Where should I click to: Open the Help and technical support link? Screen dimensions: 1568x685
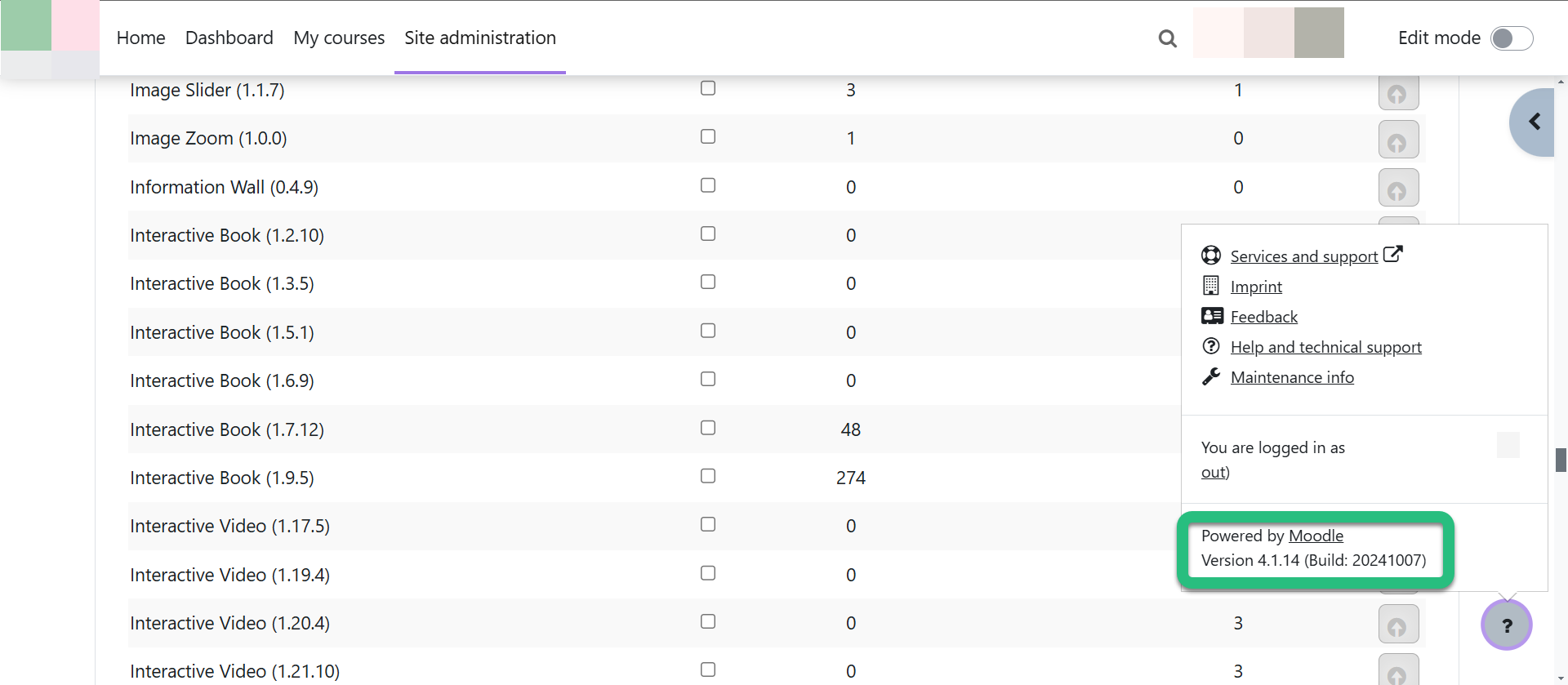1325,347
